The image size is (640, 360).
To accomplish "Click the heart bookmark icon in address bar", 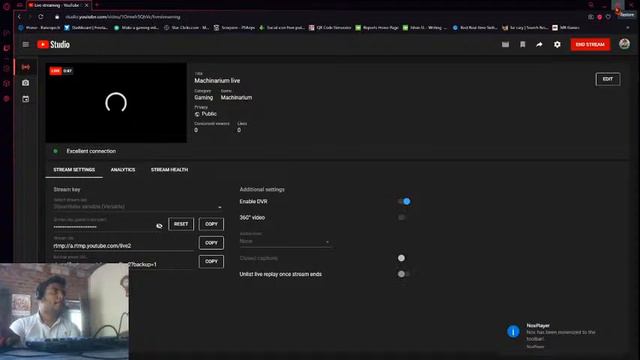I will (x=608, y=17).
